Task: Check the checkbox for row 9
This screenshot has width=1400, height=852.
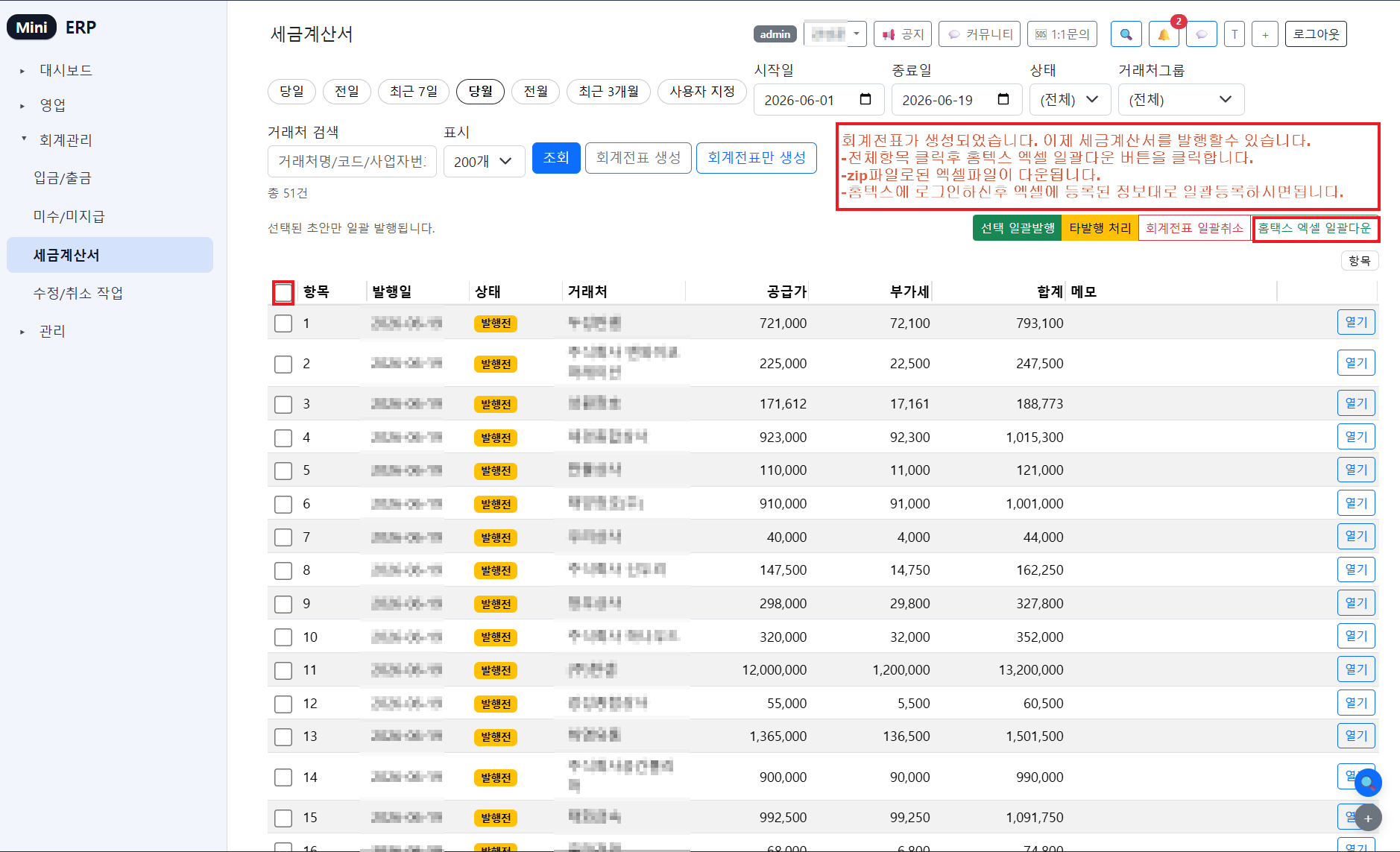Action: tap(283, 604)
